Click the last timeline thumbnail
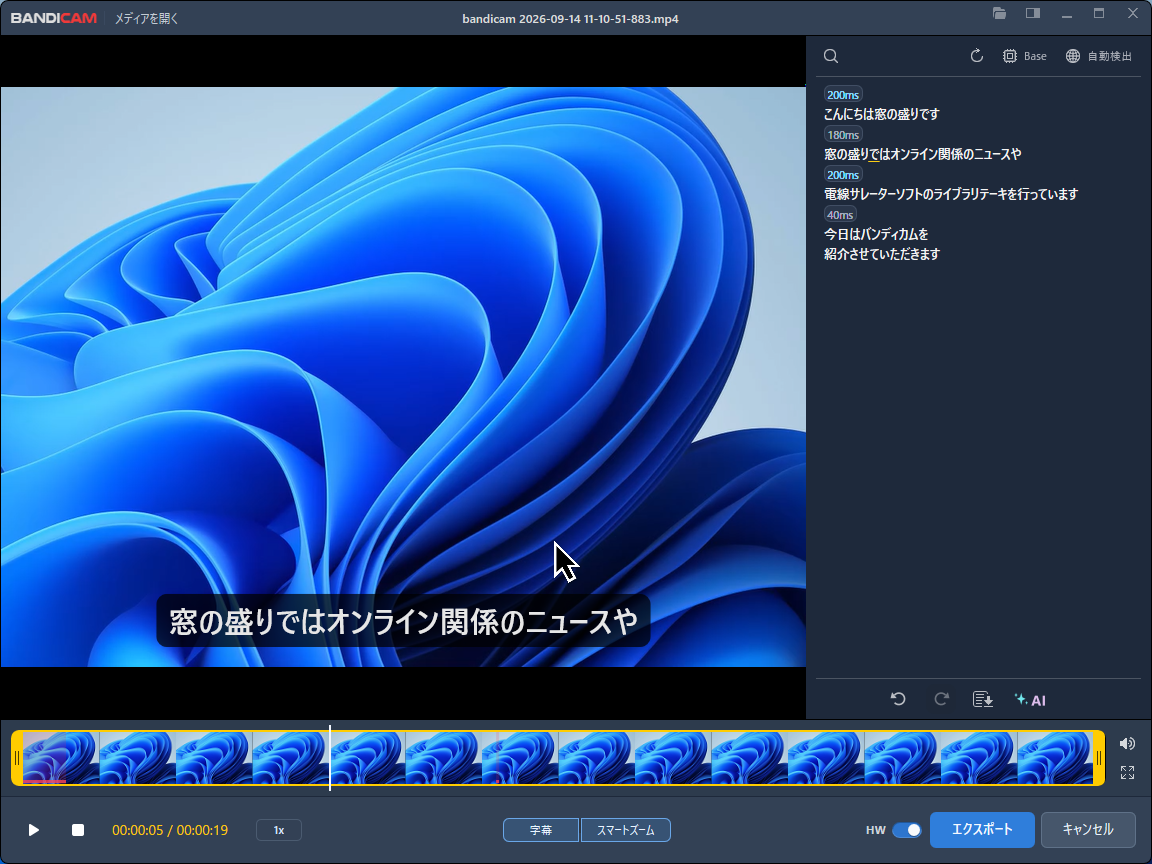This screenshot has width=1152, height=864. point(1055,758)
